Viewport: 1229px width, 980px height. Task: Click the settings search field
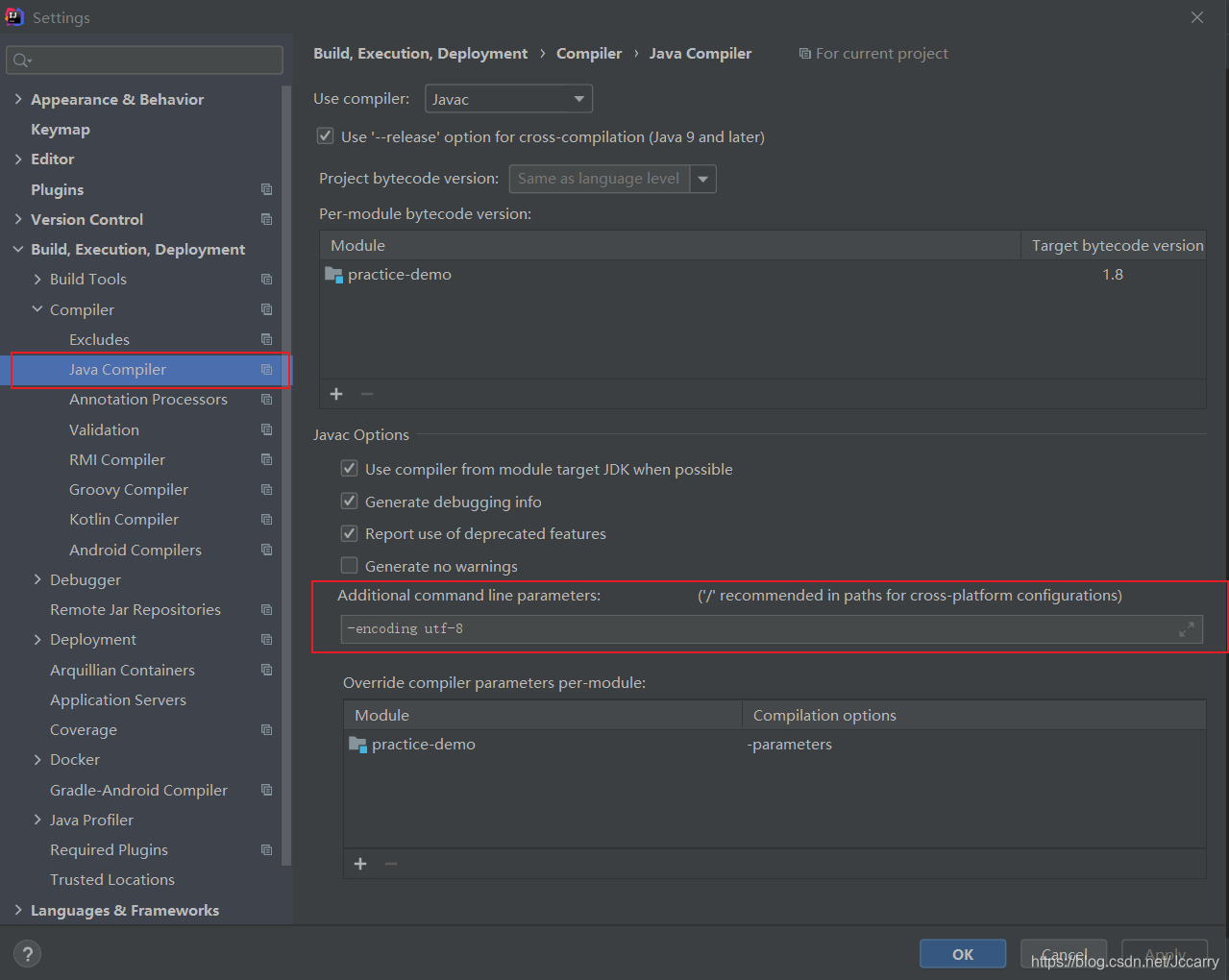(145, 61)
